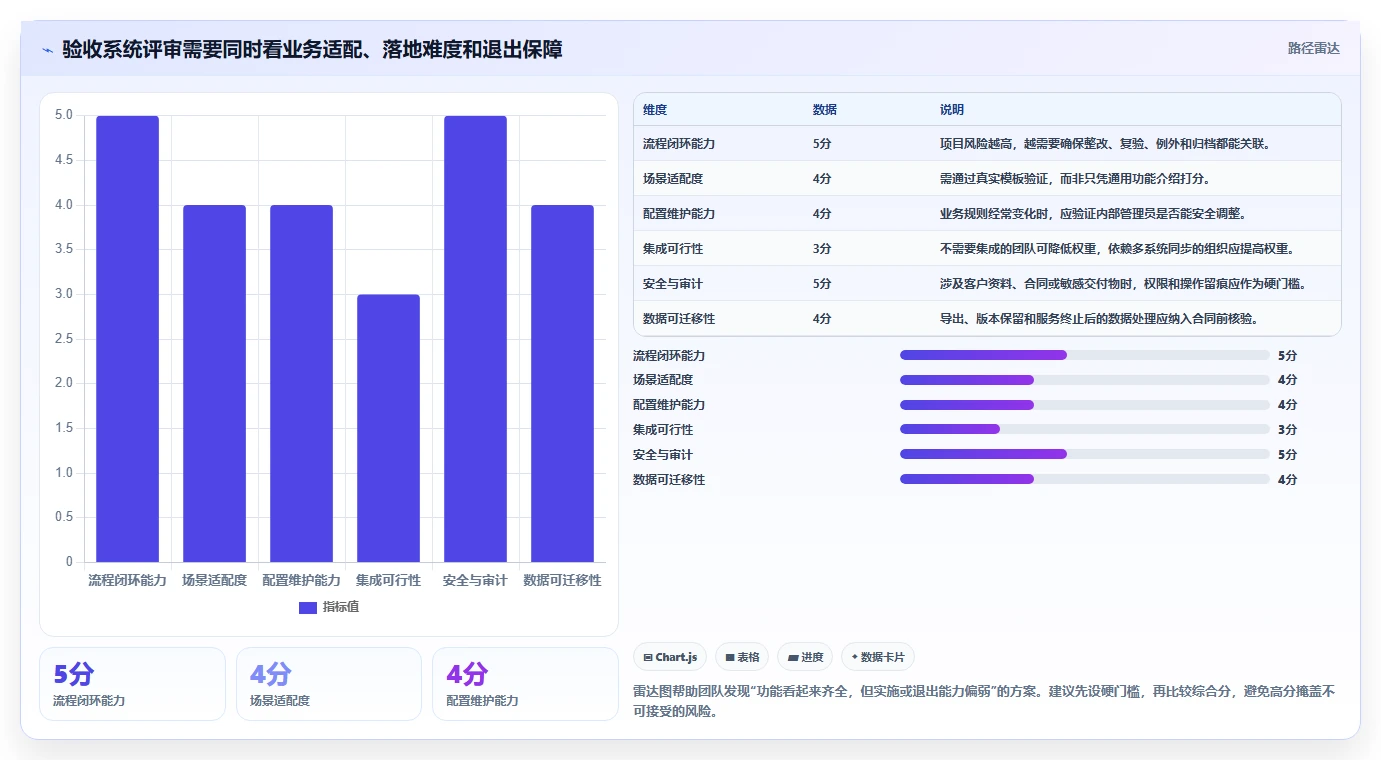Click description starting 业务规则经常变化时
The width and height of the screenshot is (1381, 760).
click(x=1093, y=214)
